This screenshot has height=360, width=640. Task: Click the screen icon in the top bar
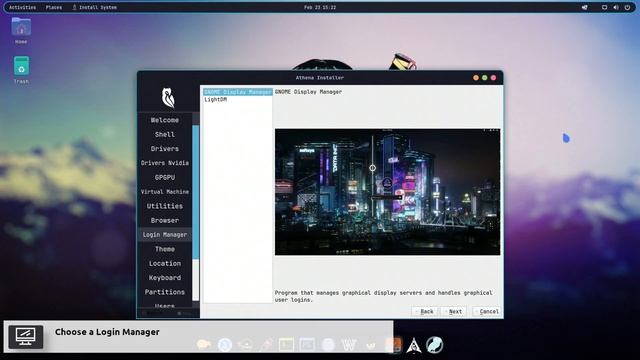click(604, 7)
